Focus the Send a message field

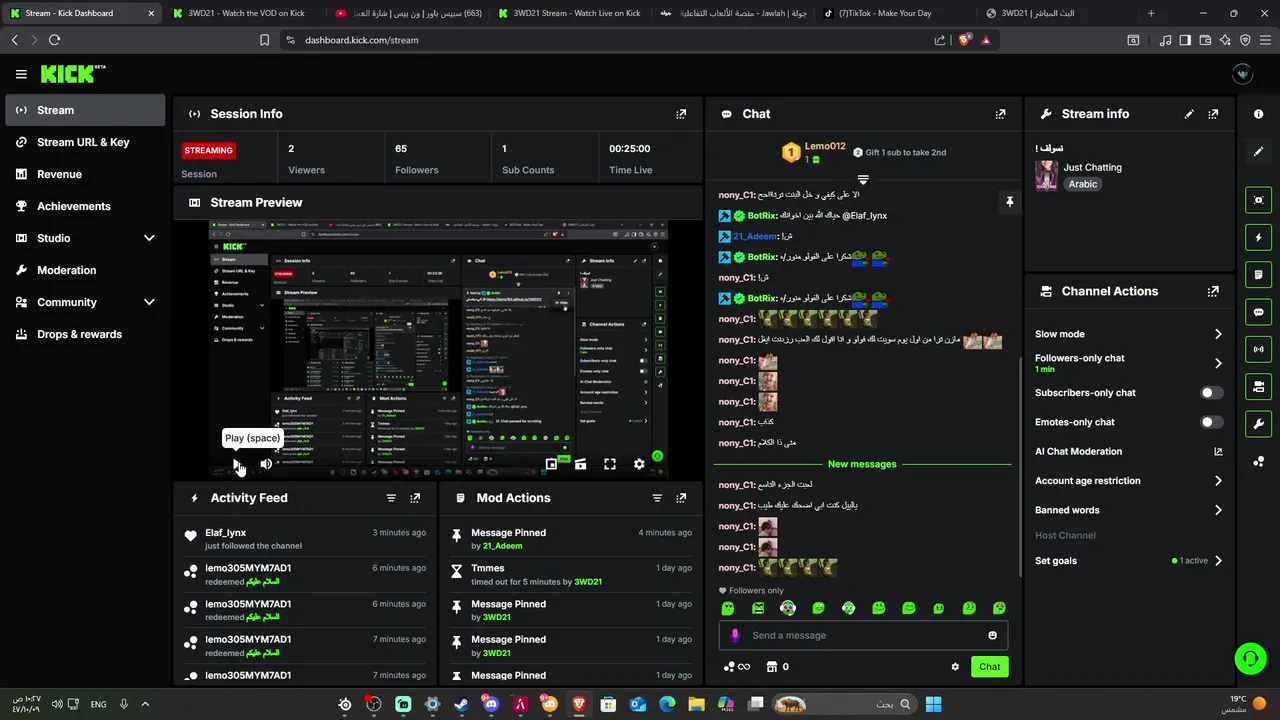863,635
